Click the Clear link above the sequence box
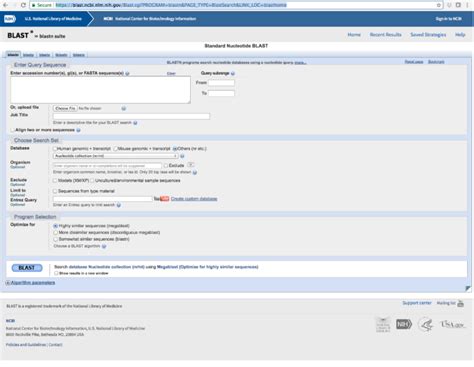 [171, 74]
